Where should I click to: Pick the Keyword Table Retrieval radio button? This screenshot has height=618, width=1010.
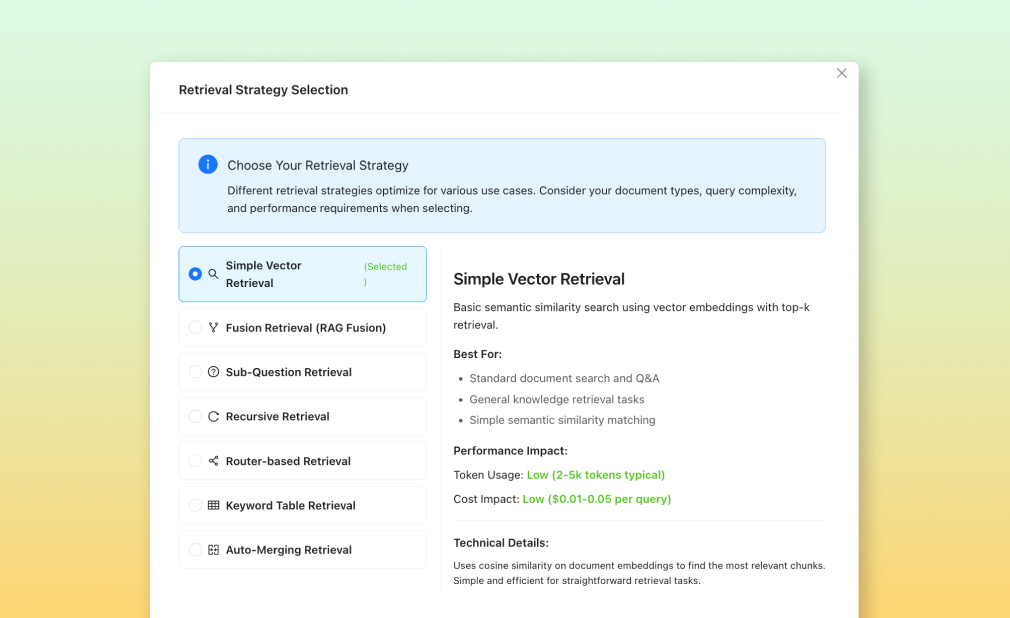(x=195, y=506)
